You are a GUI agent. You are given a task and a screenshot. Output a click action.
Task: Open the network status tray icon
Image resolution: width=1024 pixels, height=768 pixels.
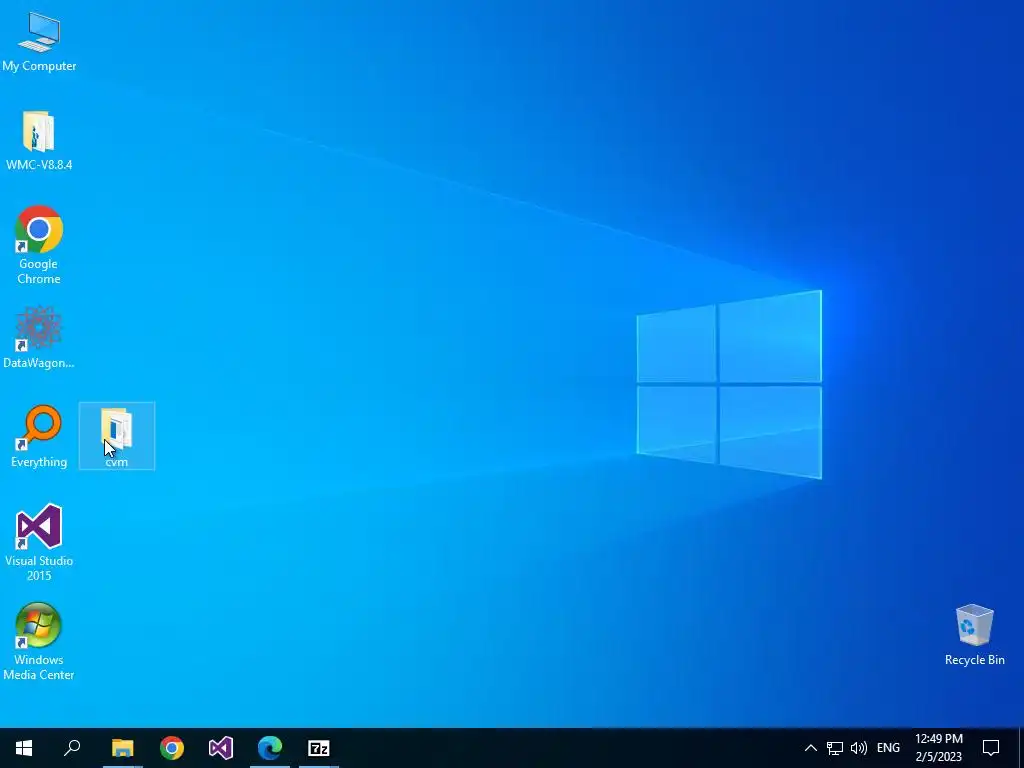tap(835, 748)
